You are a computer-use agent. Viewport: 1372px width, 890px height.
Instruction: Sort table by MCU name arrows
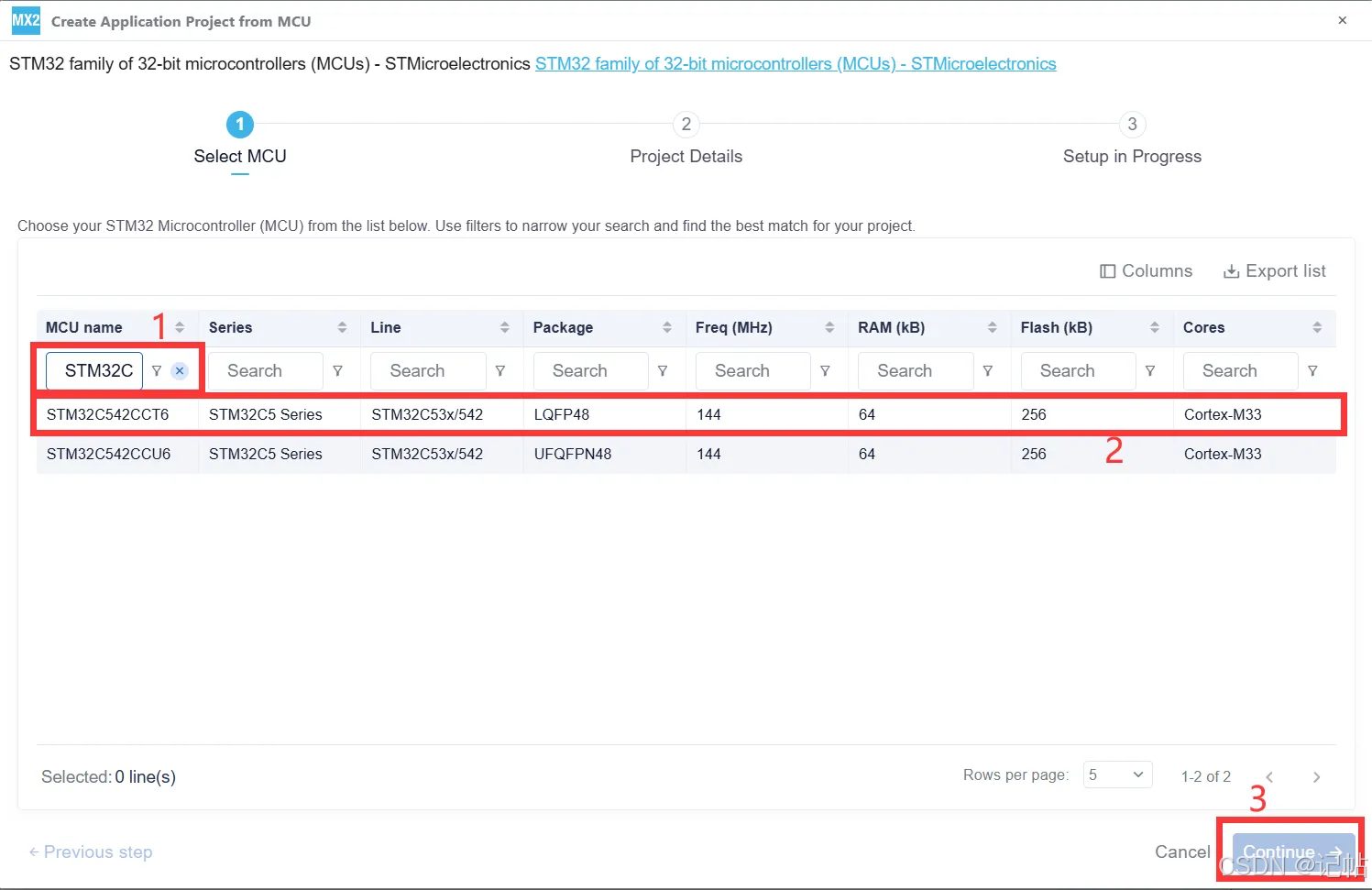pyautogui.click(x=180, y=327)
